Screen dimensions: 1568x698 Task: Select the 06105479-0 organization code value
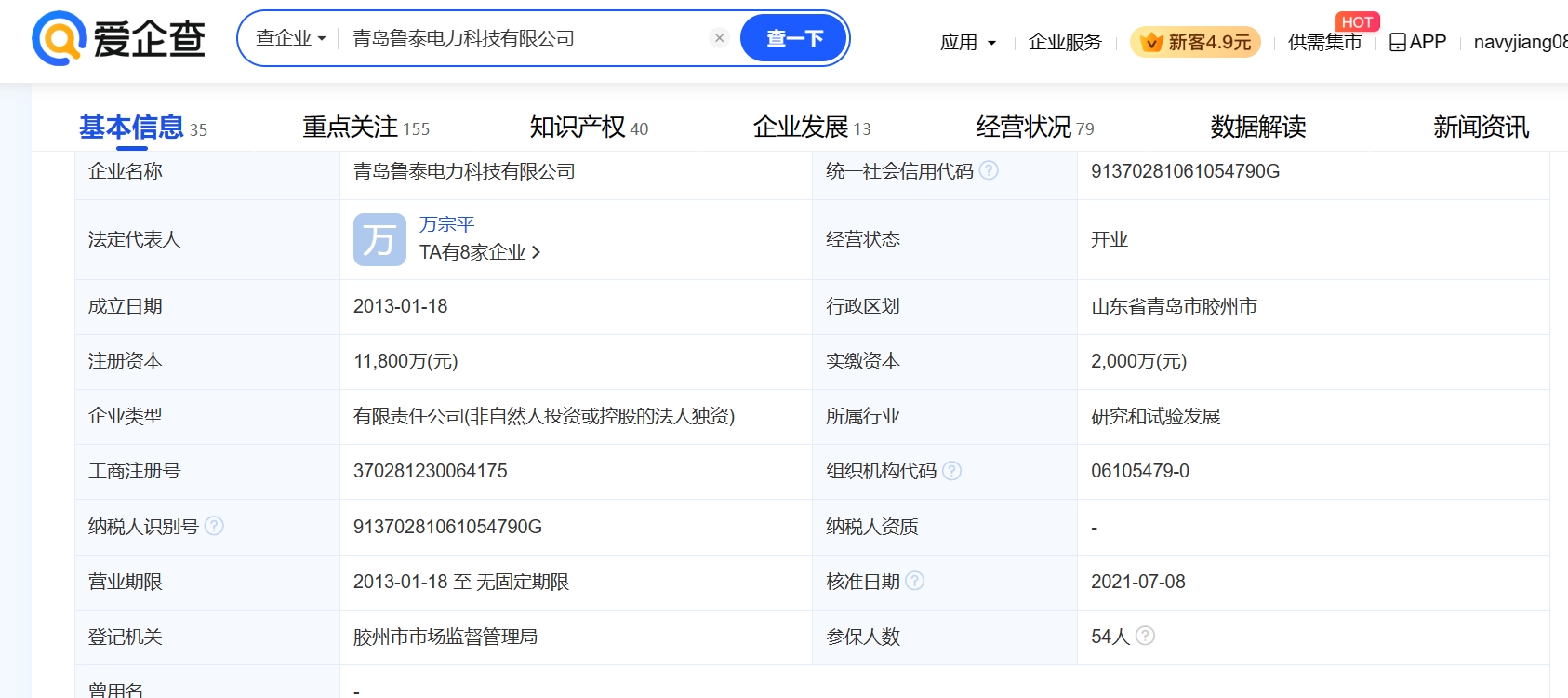(x=1140, y=471)
